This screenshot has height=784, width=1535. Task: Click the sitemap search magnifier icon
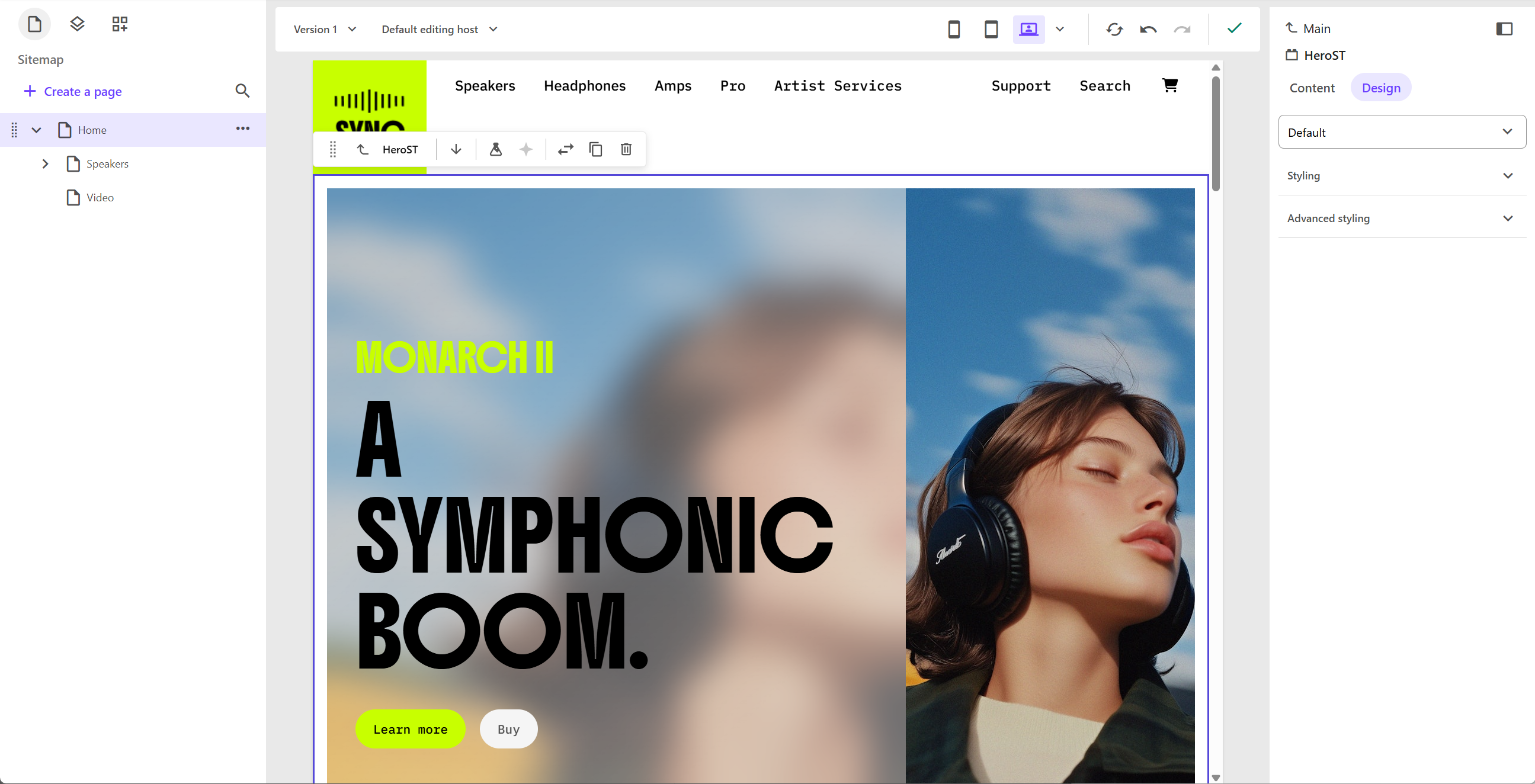[x=242, y=91]
